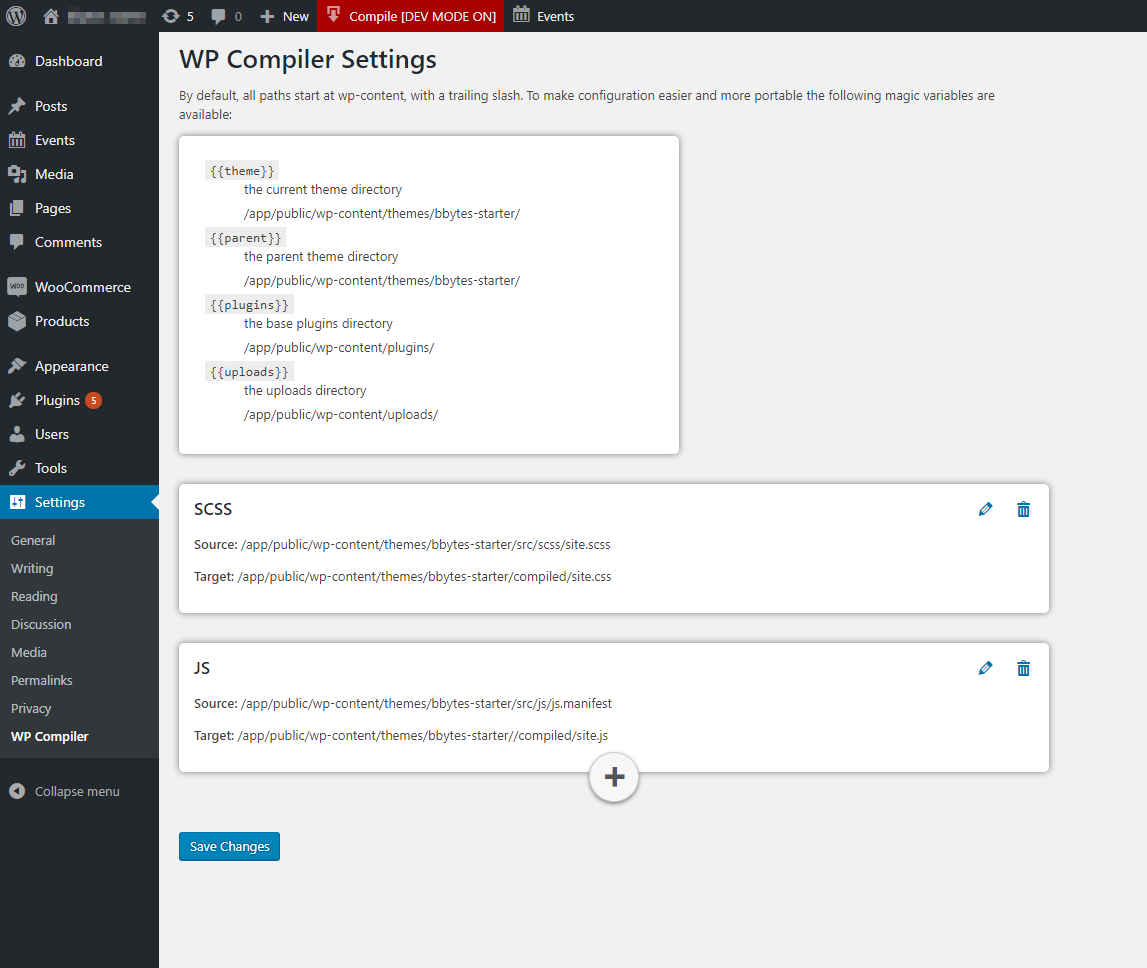The width and height of the screenshot is (1147, 968).
Task: Click the Plugins update badge 5
Action: [x=93, y=400]
